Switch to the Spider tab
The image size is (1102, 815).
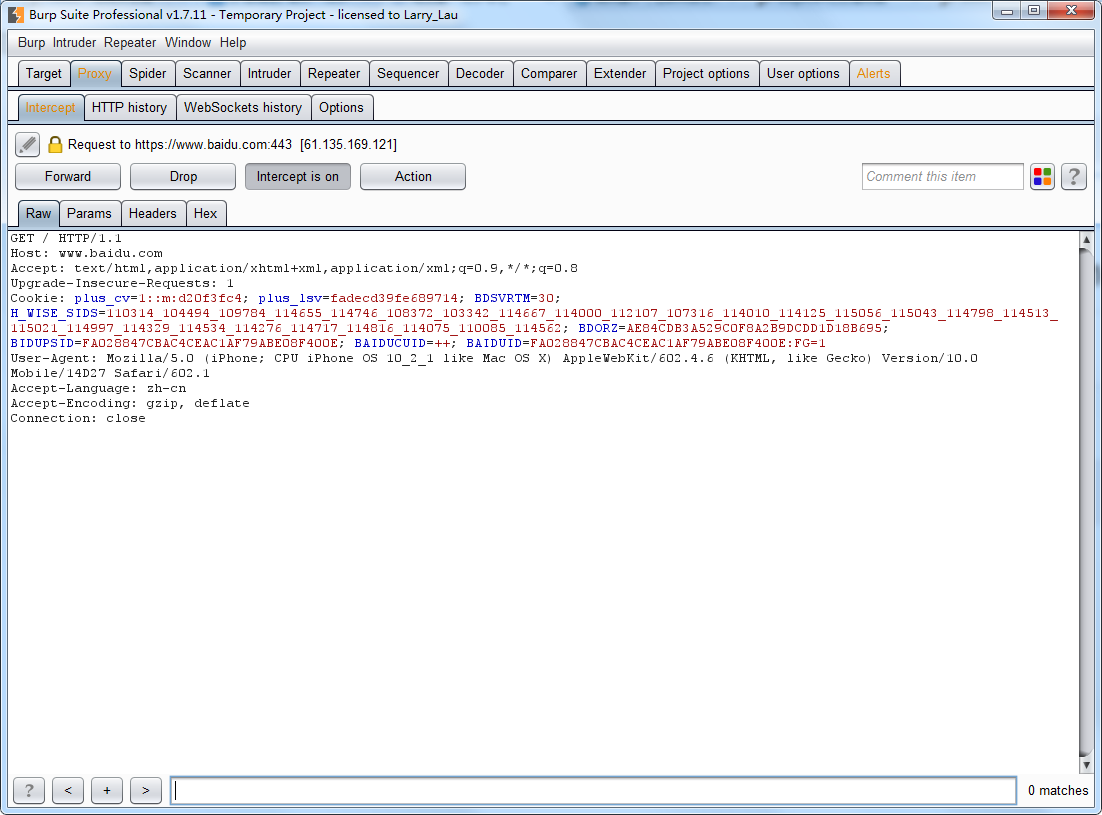tap(148, 74)
